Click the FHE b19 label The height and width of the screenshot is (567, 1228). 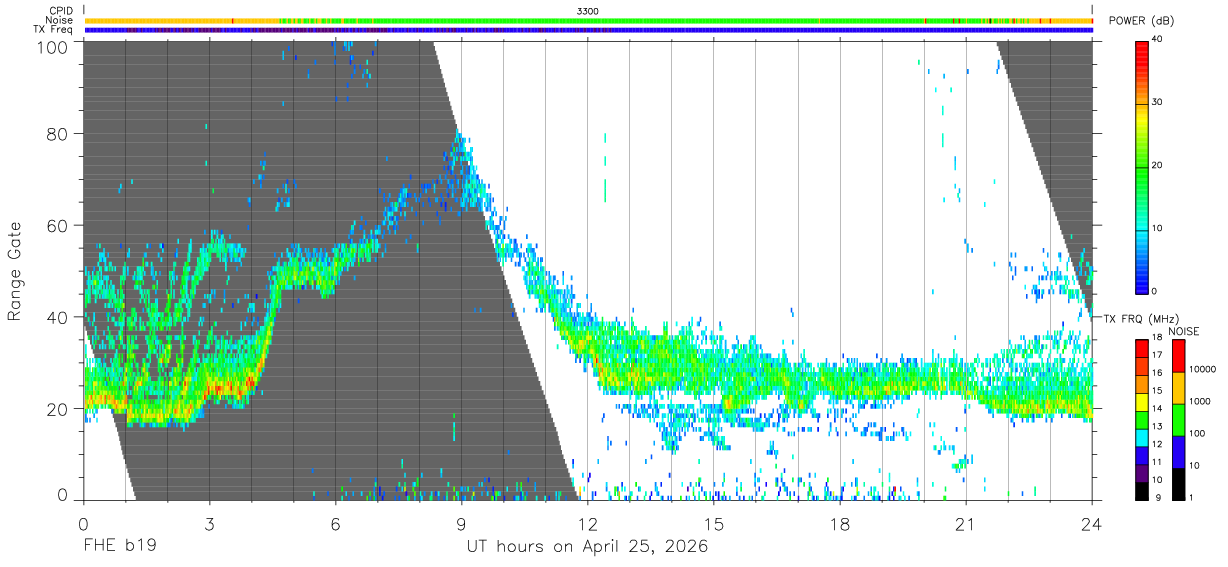119,547
